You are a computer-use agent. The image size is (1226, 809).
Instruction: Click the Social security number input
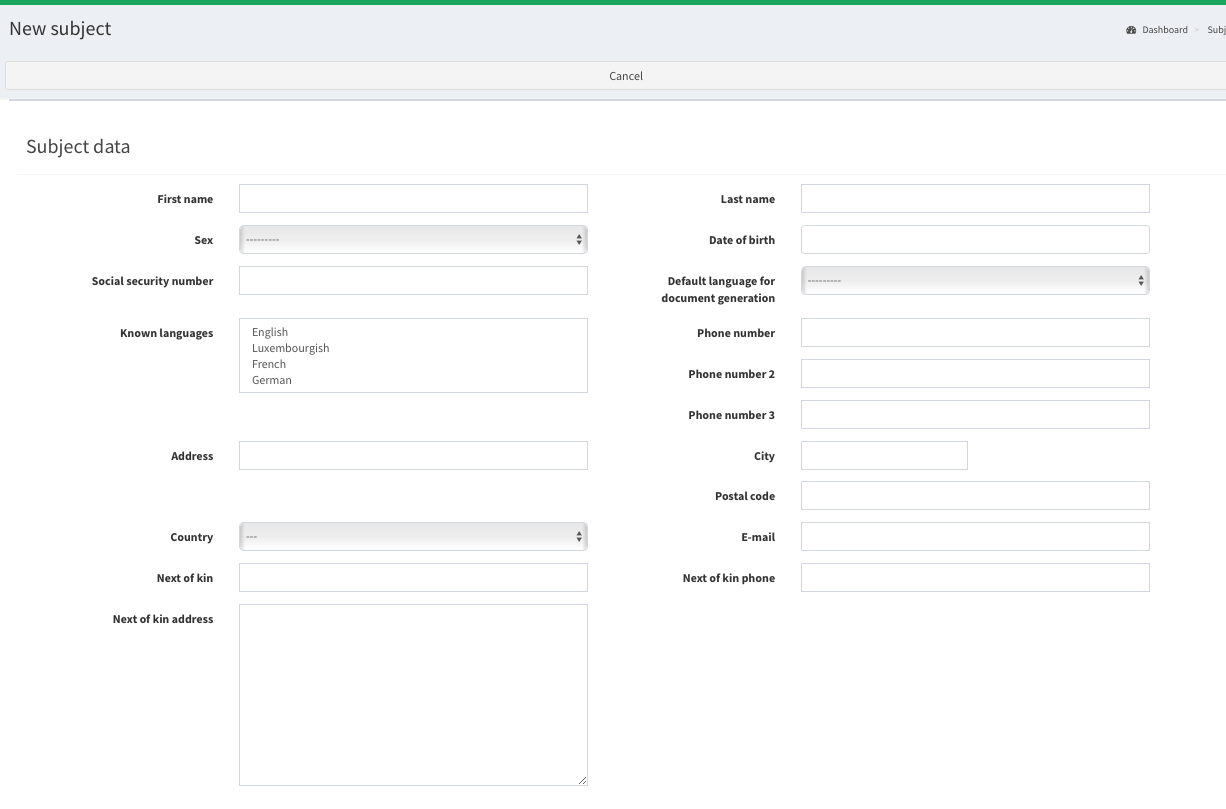pos(412,281)
